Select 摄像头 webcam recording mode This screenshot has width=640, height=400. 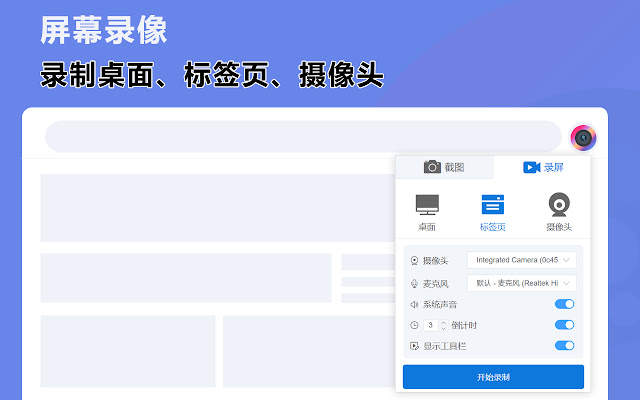click(x=559, y=212)
